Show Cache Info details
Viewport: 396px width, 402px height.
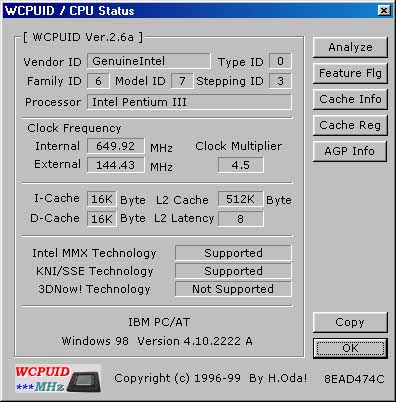point(350,99)
